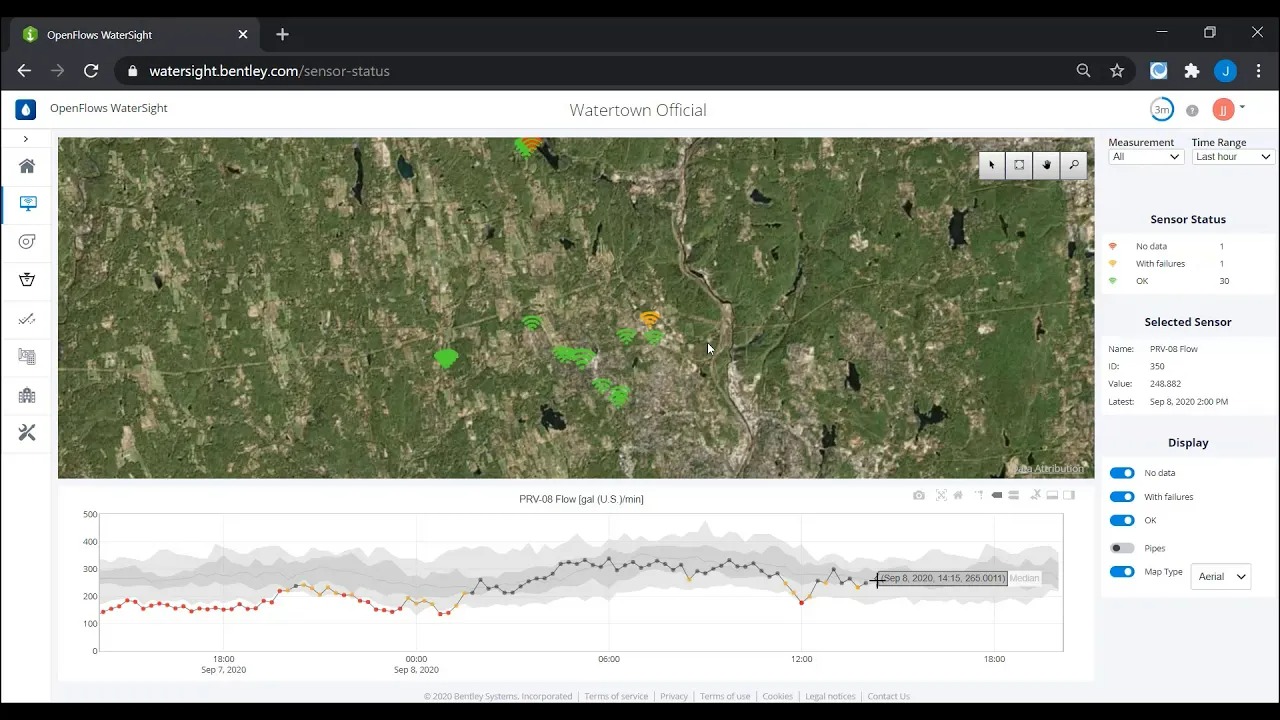Viewport: 1280px width, 720px height.
Task: Open the help question mark icon
Action: click(1192, 110)
